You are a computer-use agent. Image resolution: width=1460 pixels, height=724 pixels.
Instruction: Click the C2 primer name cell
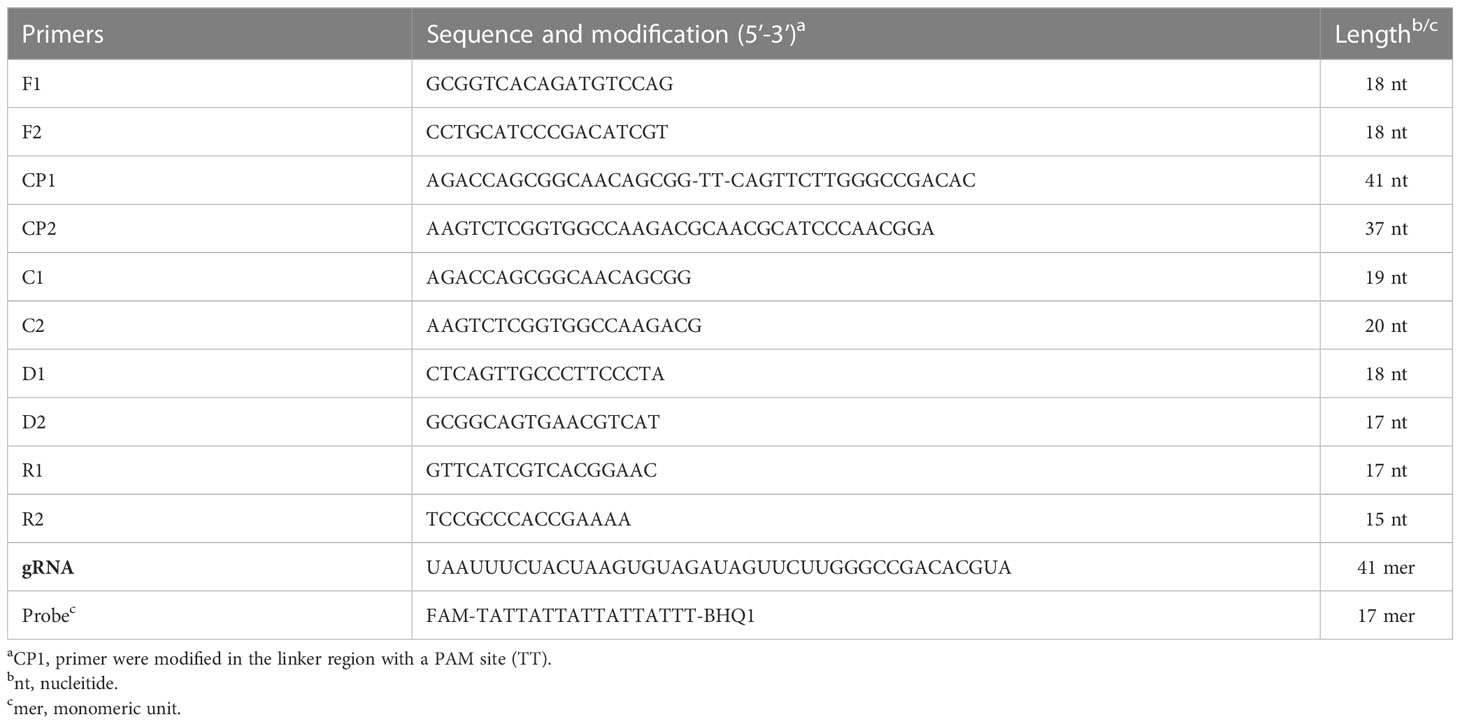(x=32, y=325)
